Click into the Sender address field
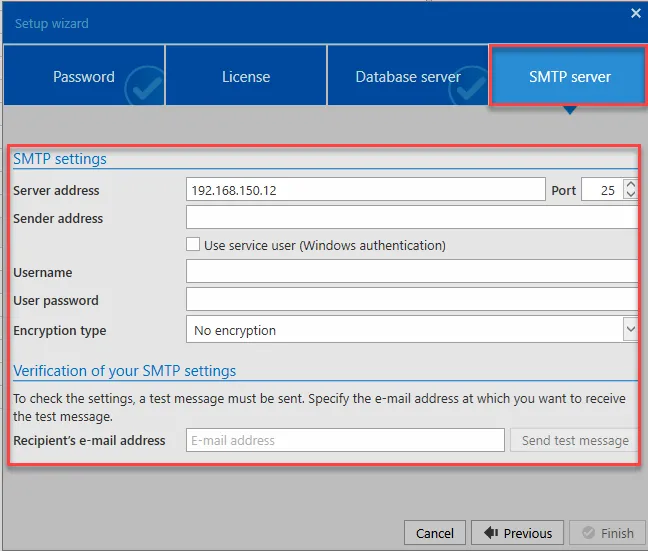 (x=412, y=217)
